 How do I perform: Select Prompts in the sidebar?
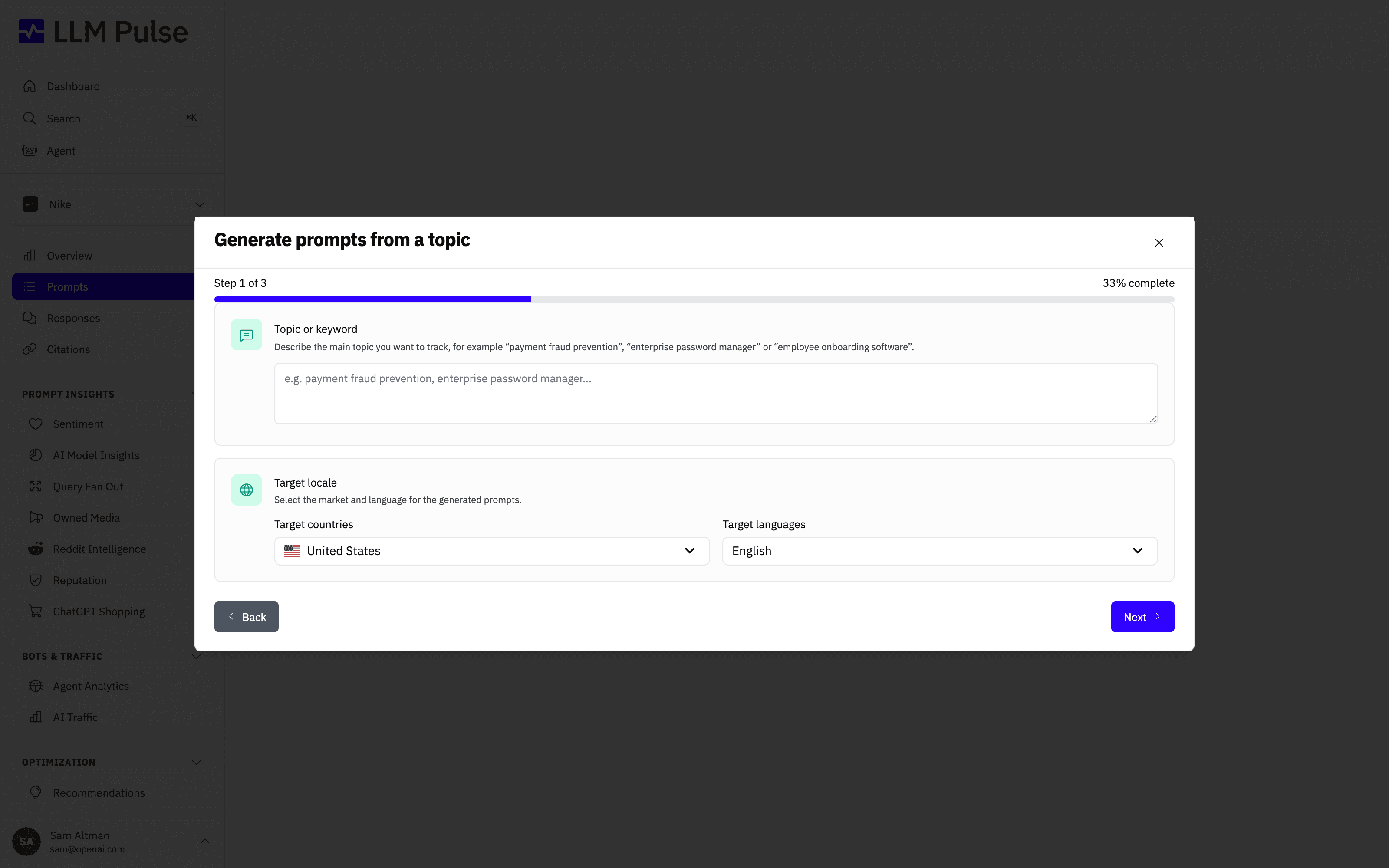[104, 286]
